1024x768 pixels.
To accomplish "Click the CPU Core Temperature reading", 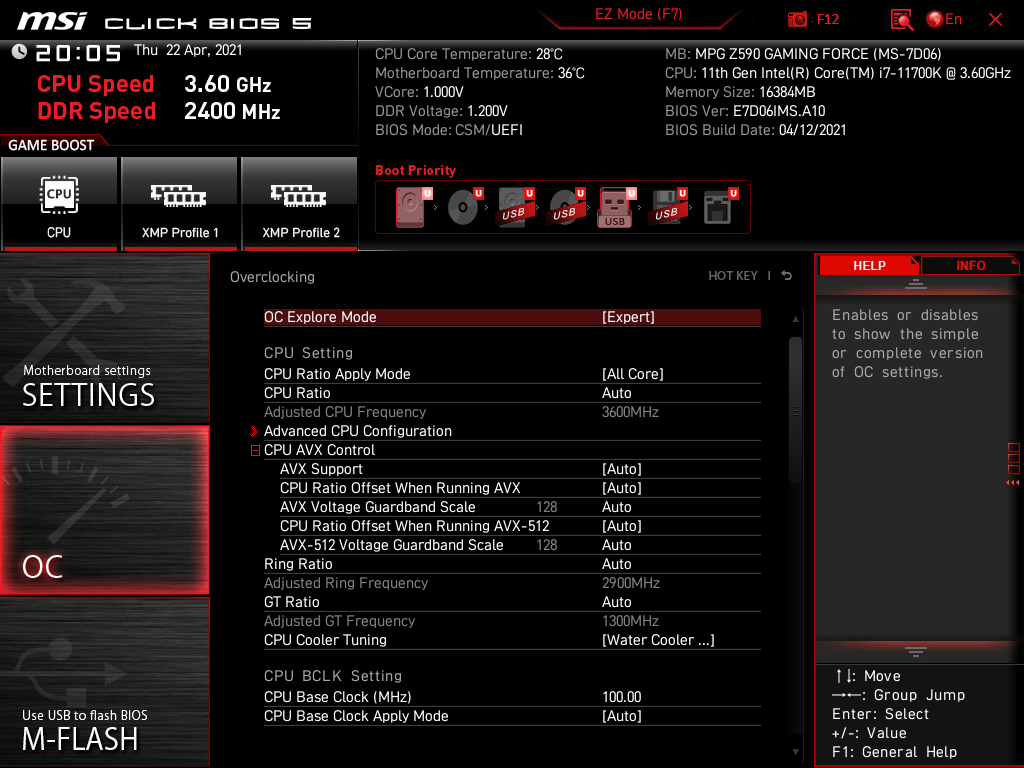I will click(469, 54).
